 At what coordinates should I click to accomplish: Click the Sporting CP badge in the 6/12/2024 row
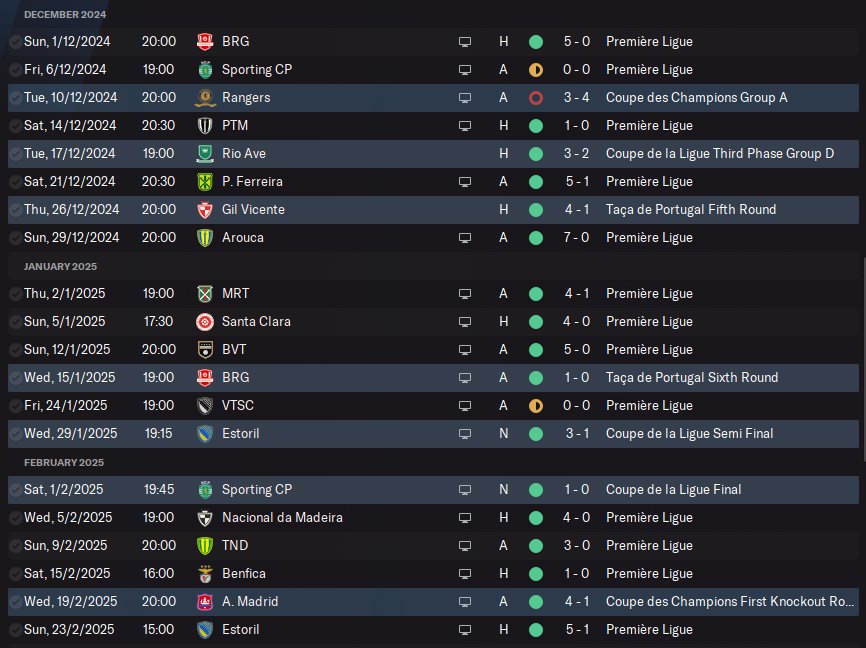(x=204, y=70)
